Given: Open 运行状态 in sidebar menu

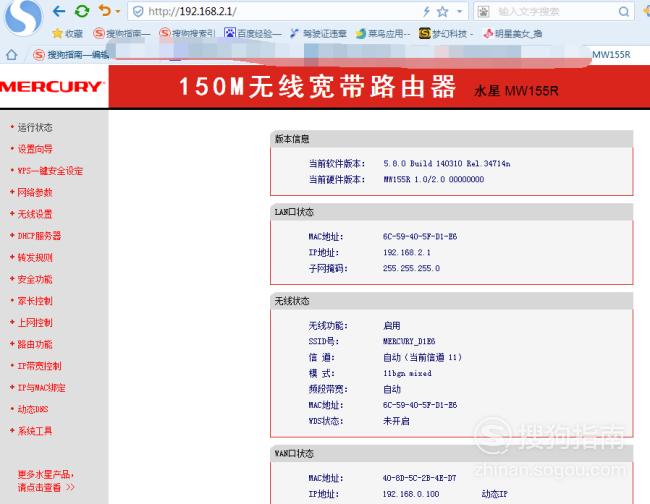Looking at the screenshot, I should point(35,127).
